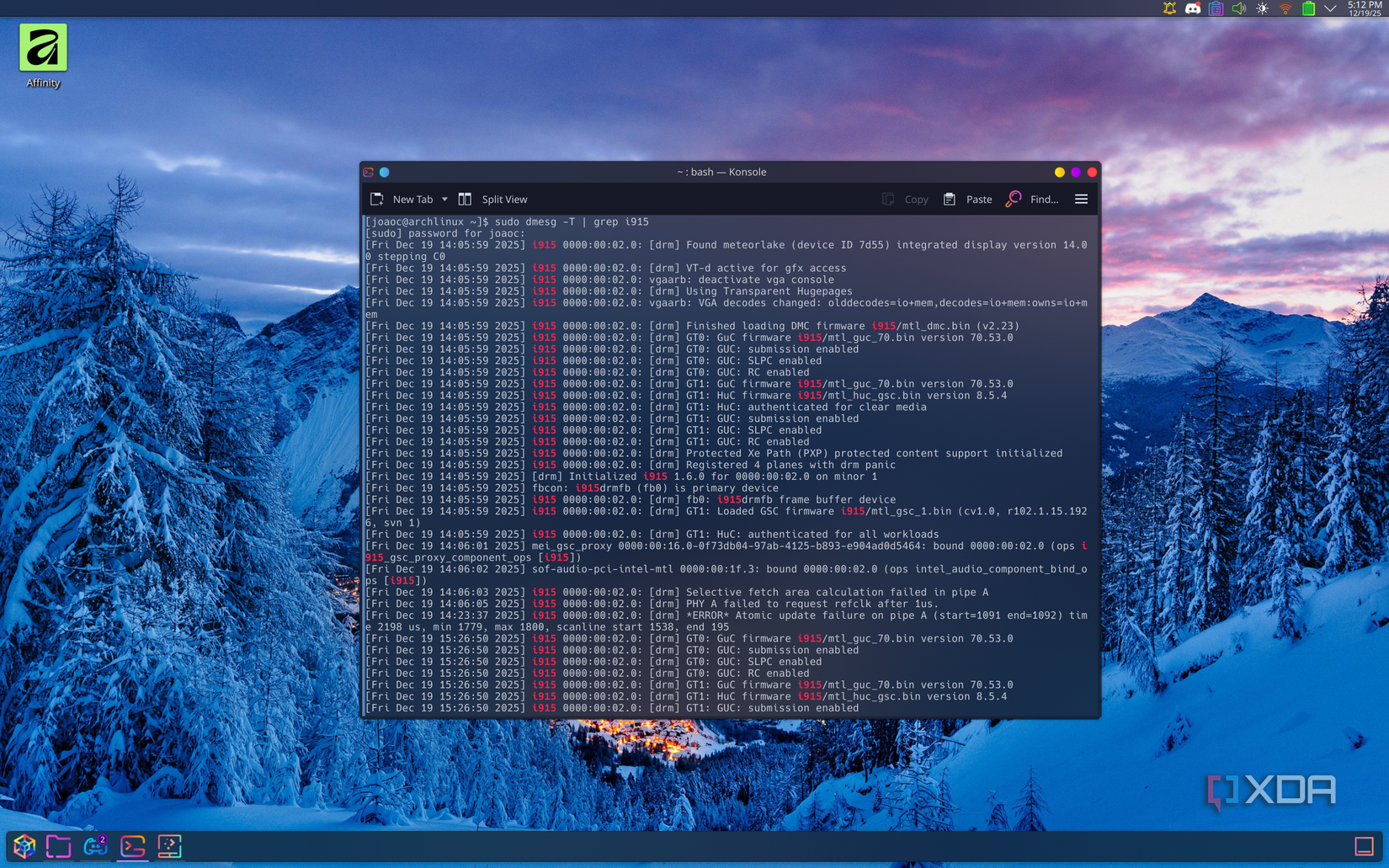Open the volume control in system tray
This screenshot has width=1389, height=868.
1239,8
